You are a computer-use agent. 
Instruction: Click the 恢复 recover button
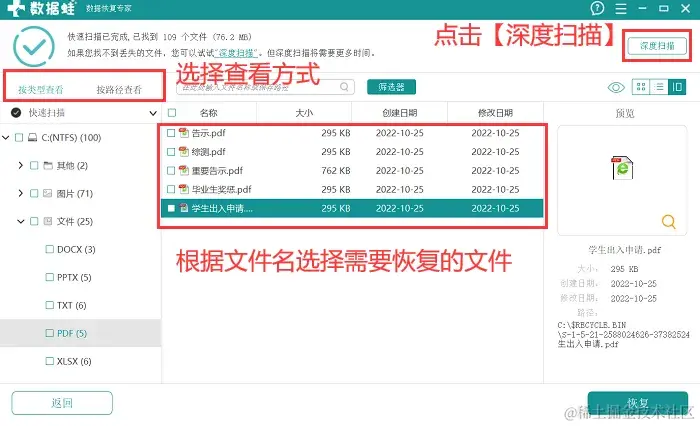[638, 403]
